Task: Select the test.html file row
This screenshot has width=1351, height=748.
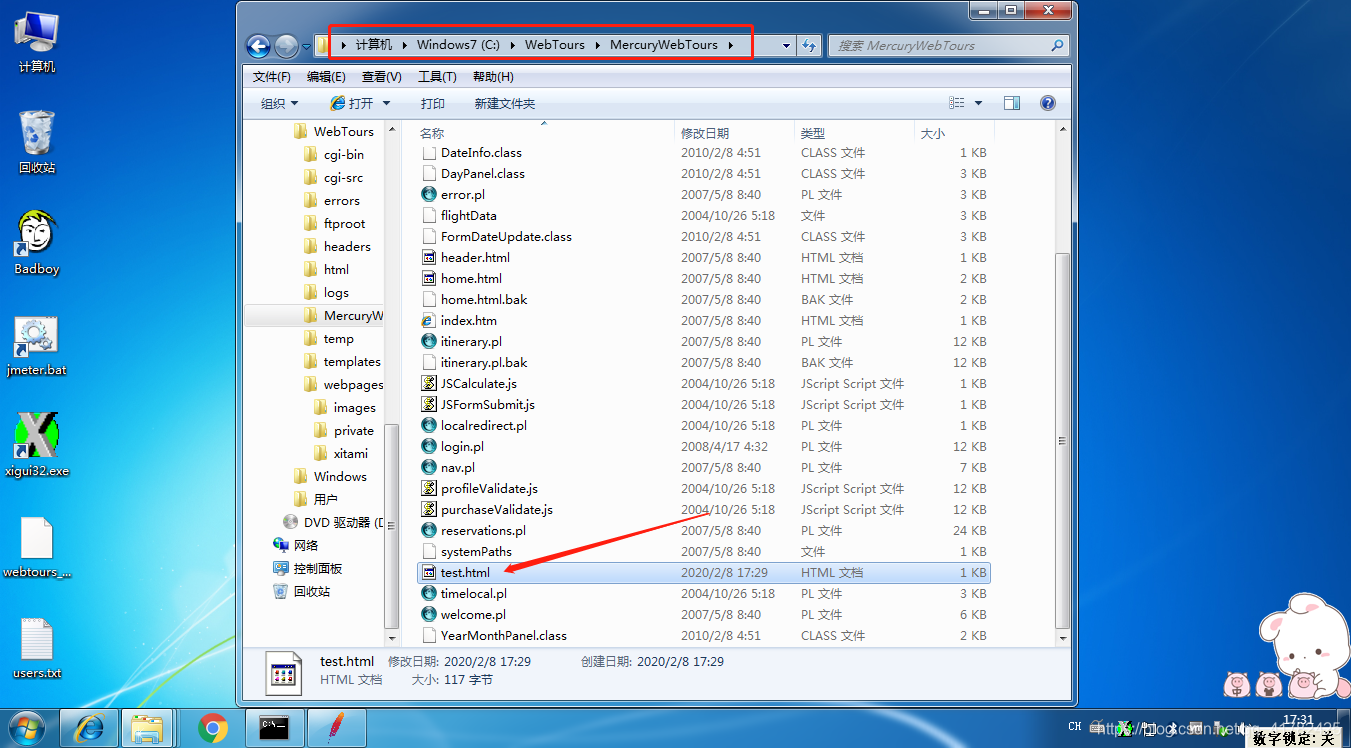Action: (704, 572)
